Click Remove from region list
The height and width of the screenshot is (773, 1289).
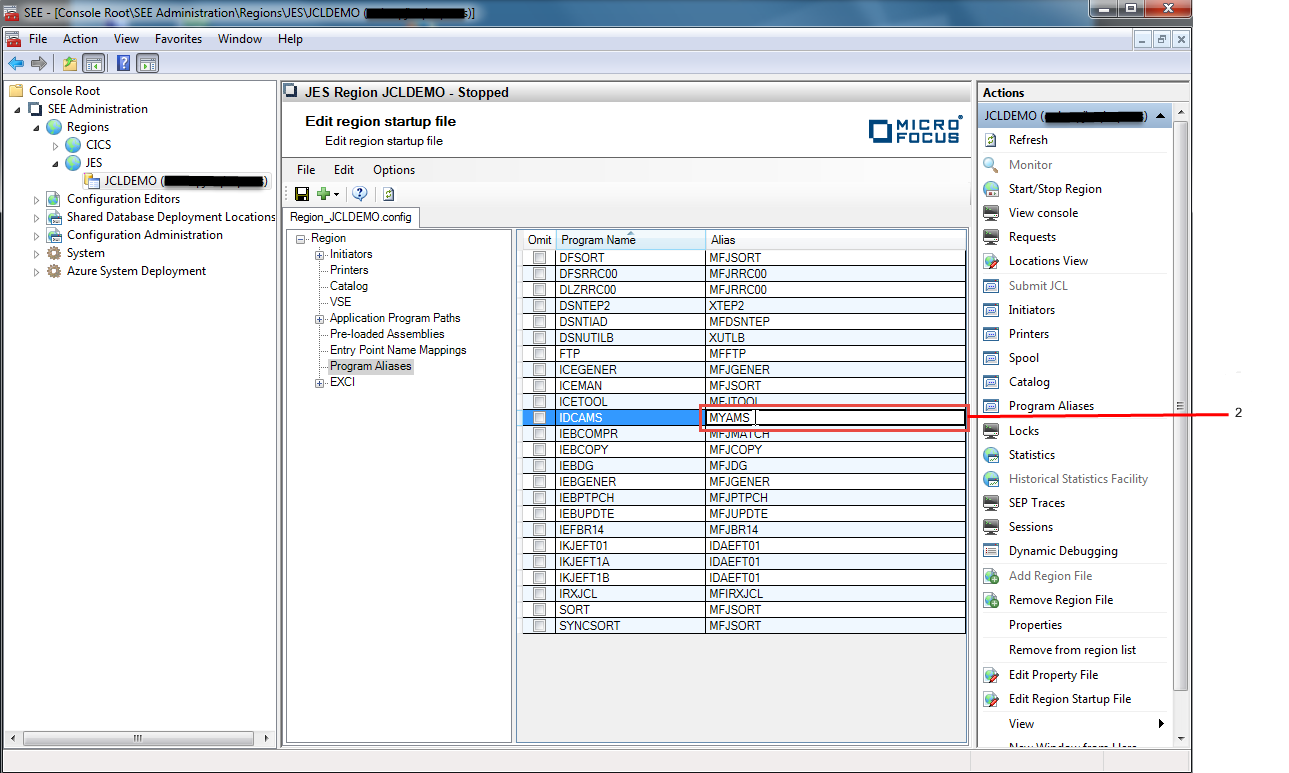coord(1072,650)
